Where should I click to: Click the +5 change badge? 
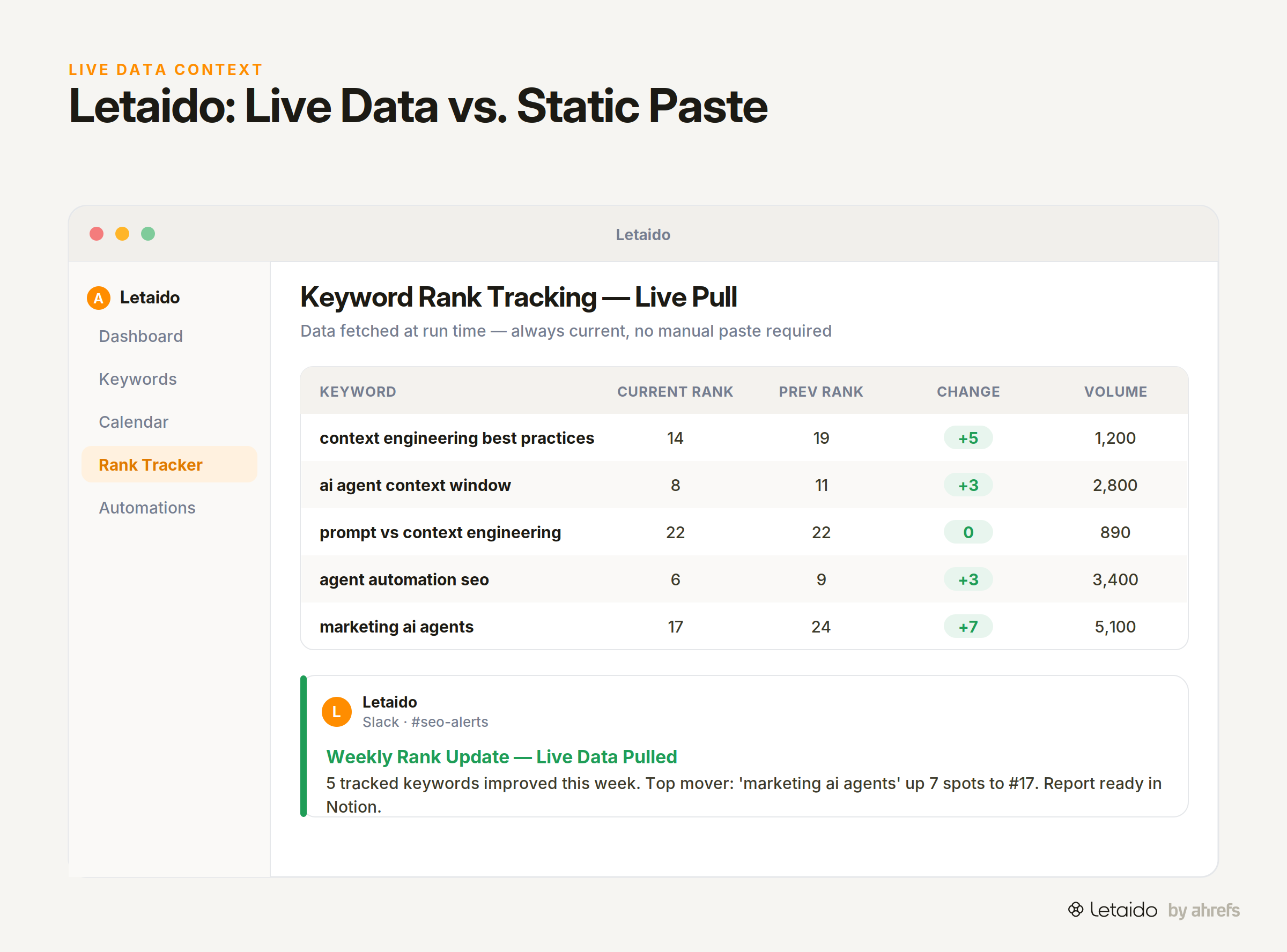968,438
